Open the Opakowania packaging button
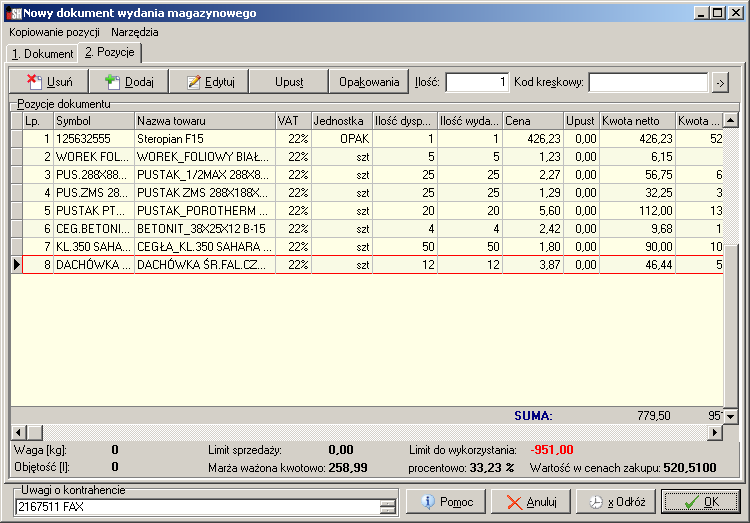Screen dimensions: 750x523 pos(368,82)
